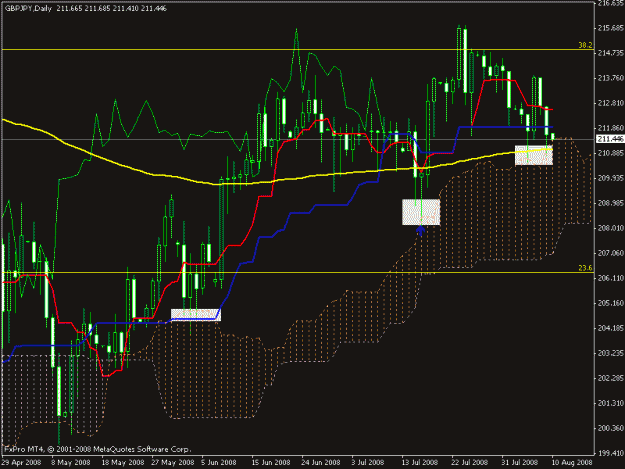
Task: Click the 8 May 2008 date label
Action: pos(71,463)
